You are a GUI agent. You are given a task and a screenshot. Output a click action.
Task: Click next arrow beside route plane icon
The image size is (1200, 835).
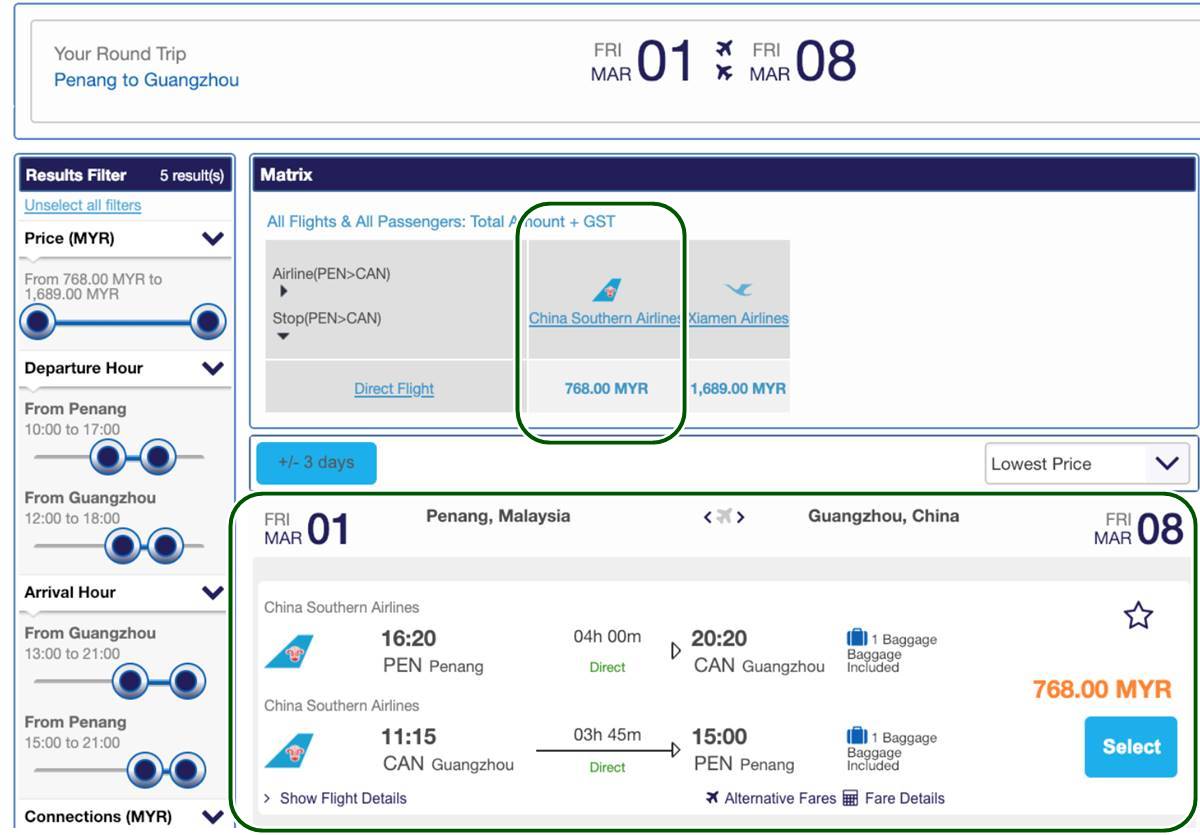click(741, 517)
